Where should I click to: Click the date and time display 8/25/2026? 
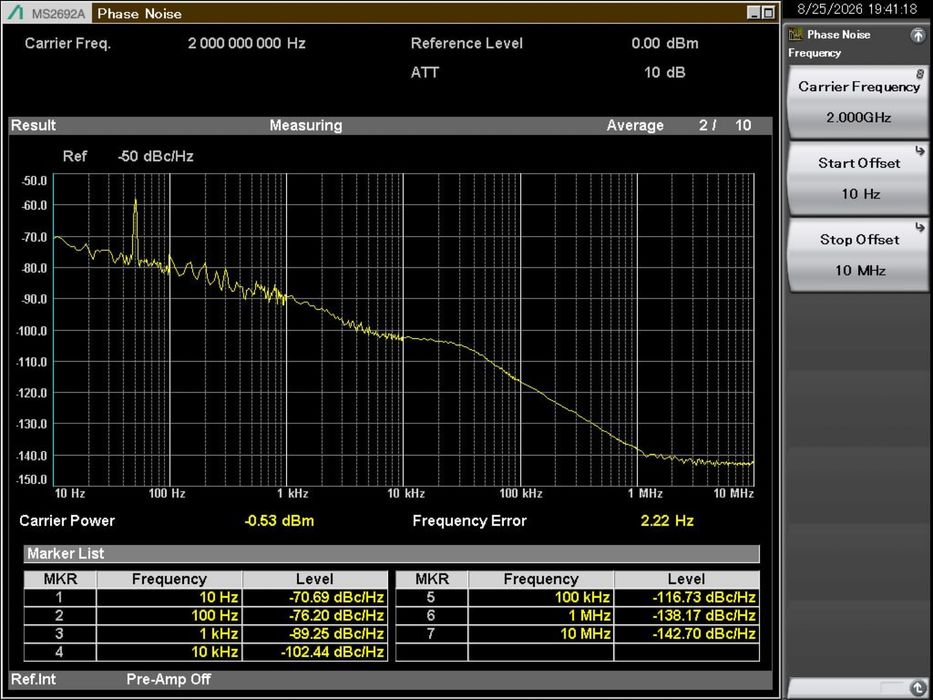point(857,10)
